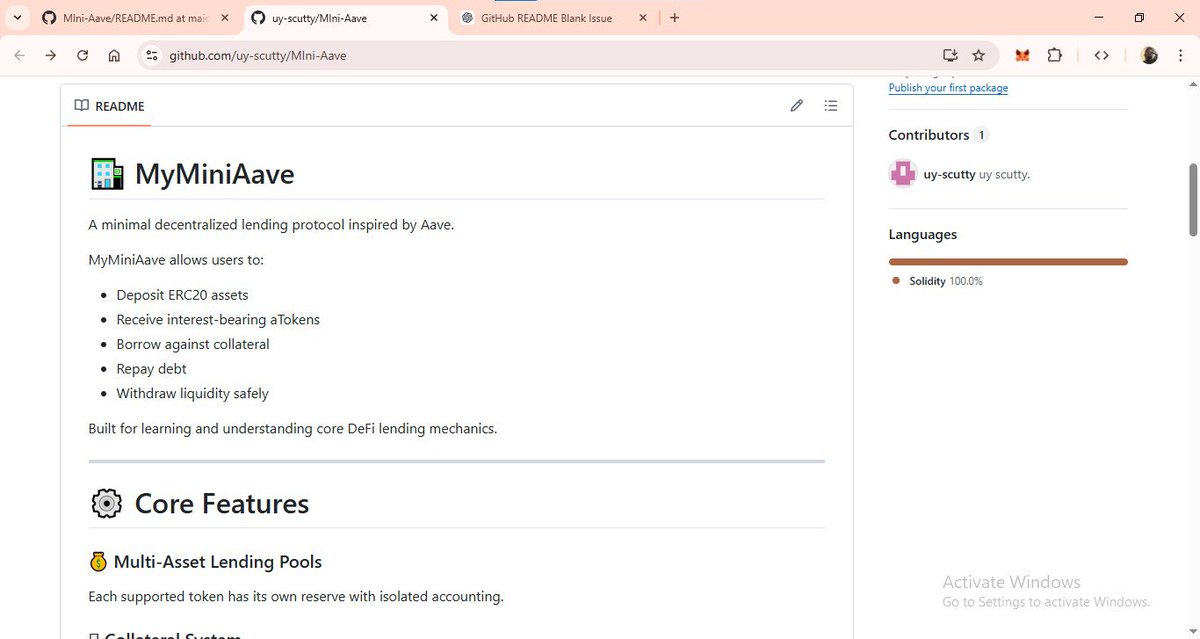Open the browser profile avatar

tap(1149, 56)
